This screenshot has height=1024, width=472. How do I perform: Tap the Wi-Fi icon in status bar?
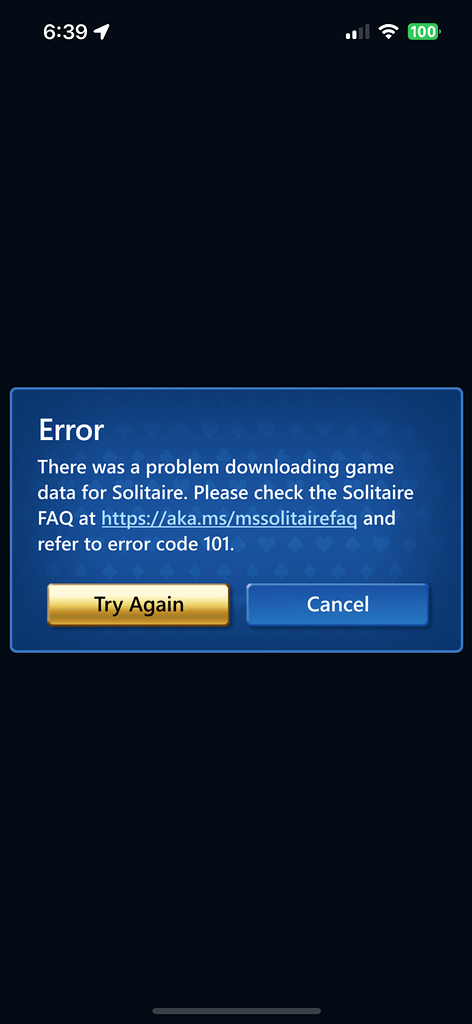coord(389,31)
